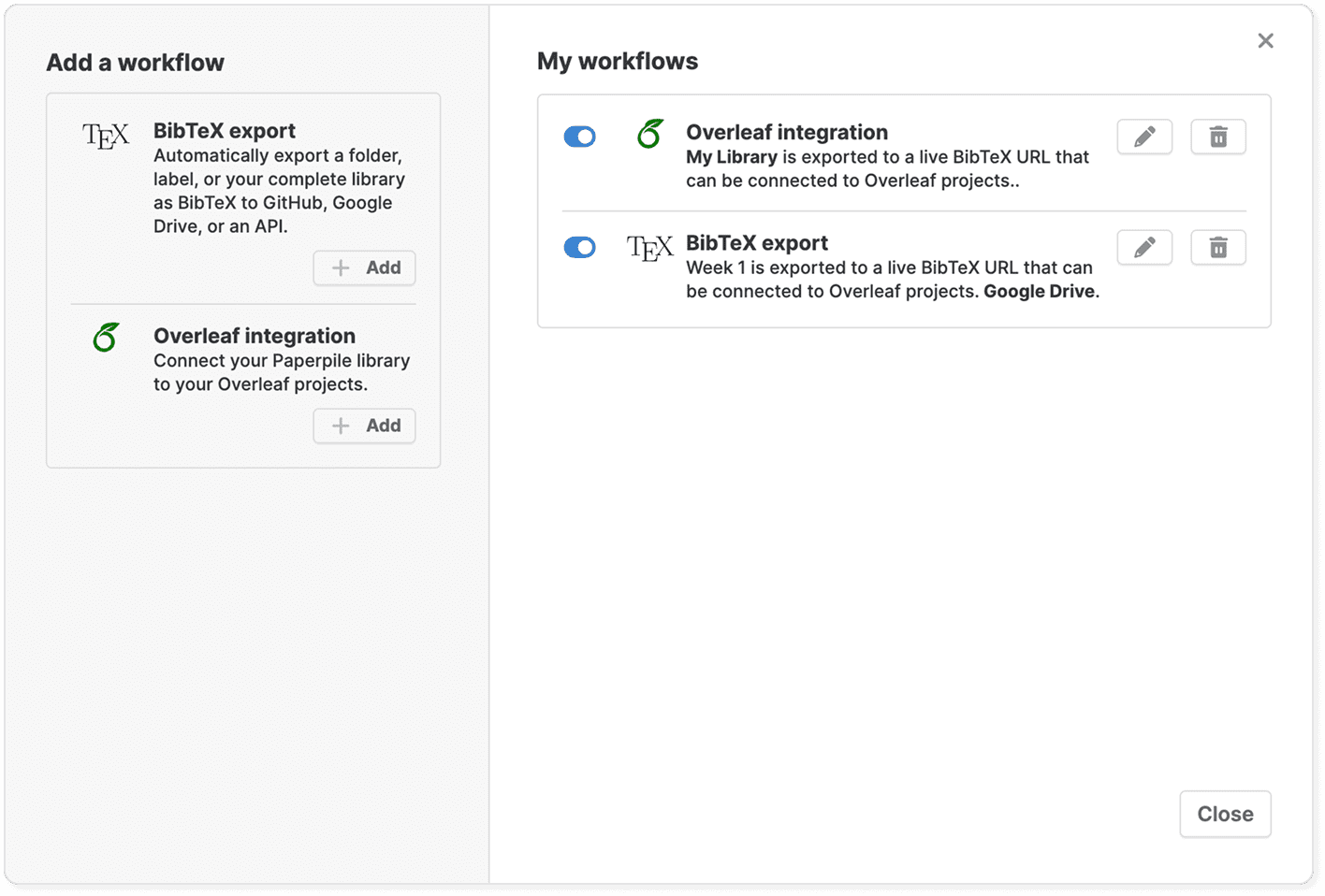Click the bold Google Drive text
Screen dimensions: 1325x896
pyautogui.click(x=1039, y=292)
